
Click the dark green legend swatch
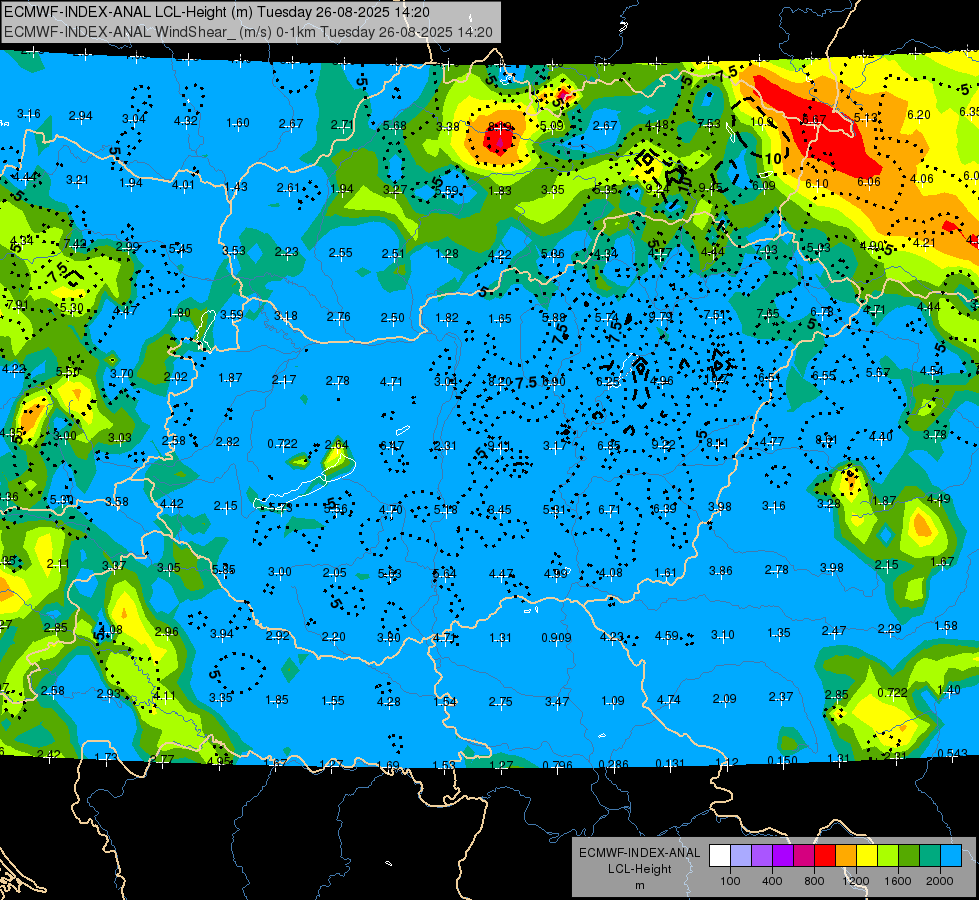[909, 856]
